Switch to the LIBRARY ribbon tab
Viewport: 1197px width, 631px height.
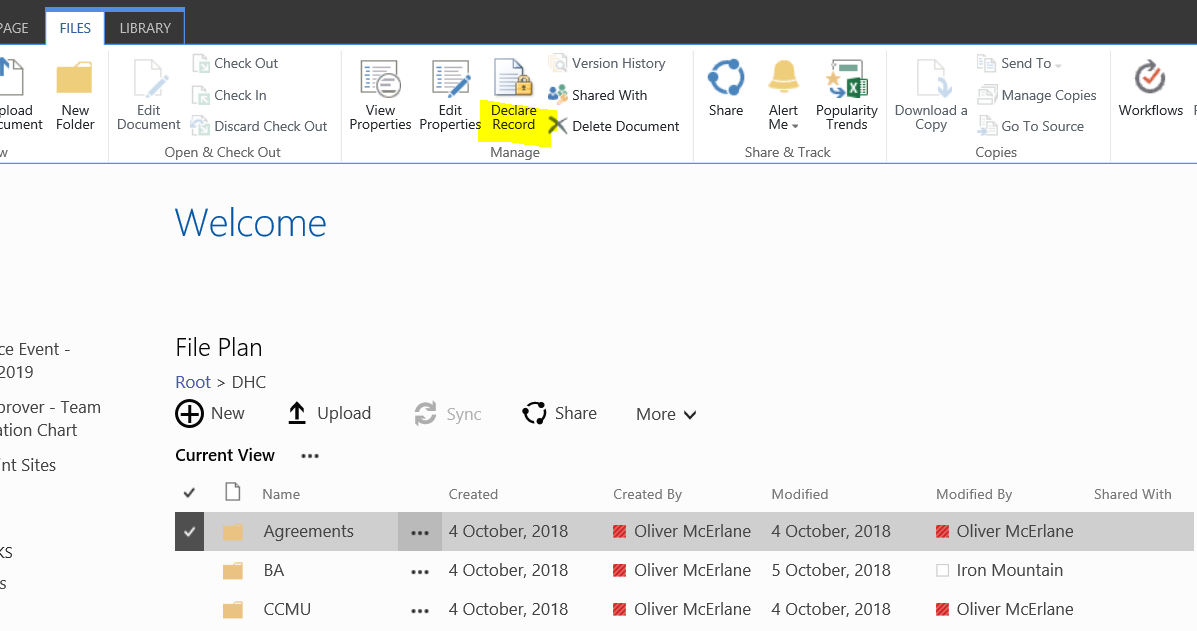tap(145, 28)
